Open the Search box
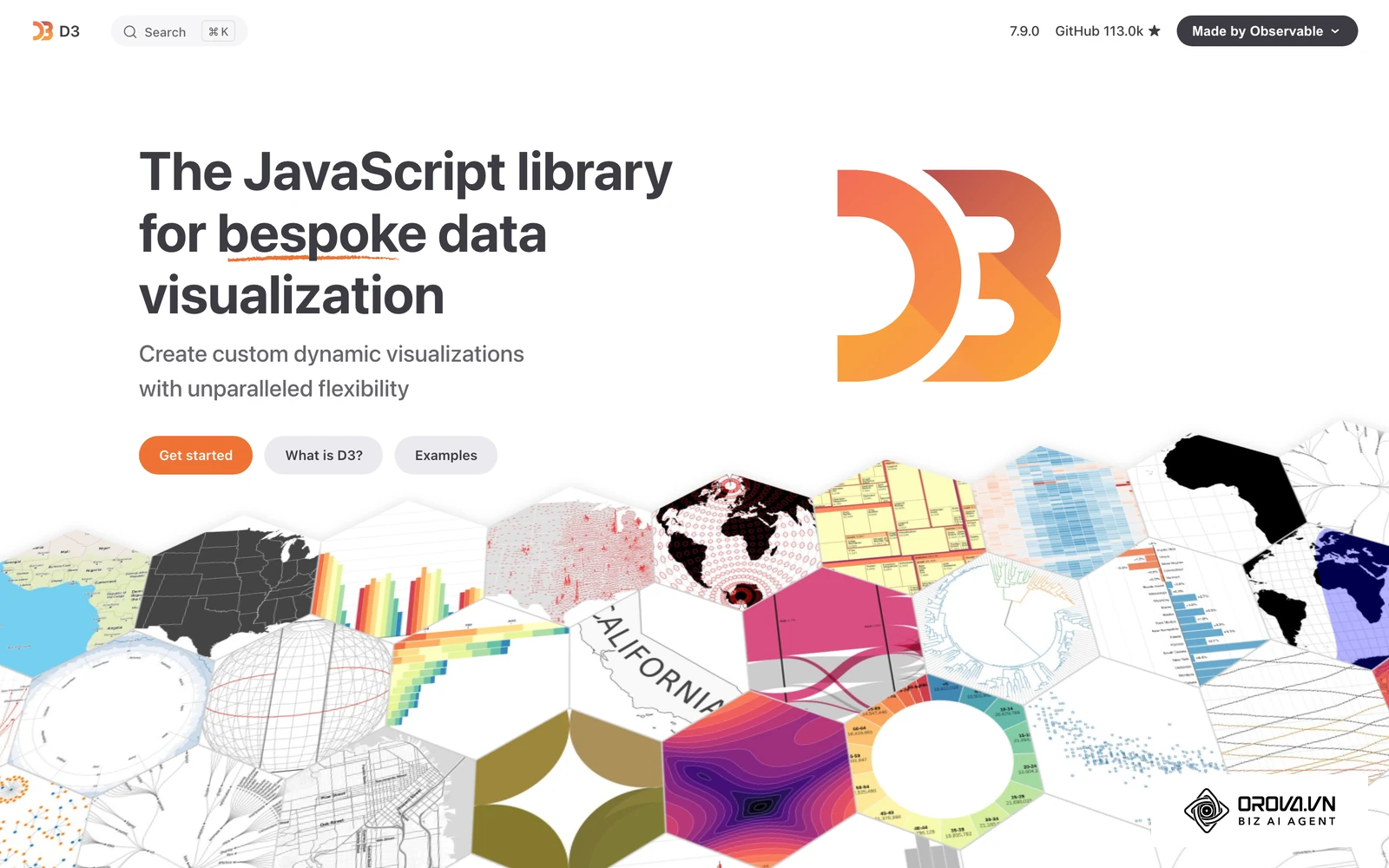 coord(180,31)
